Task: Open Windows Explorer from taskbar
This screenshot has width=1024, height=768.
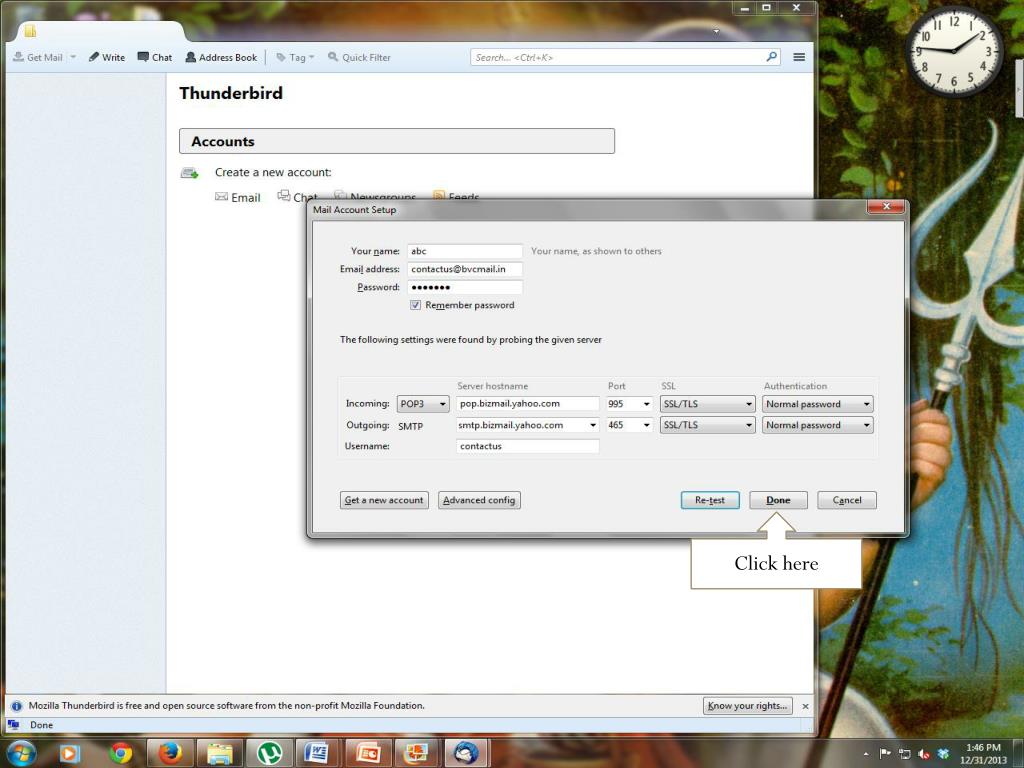Action: click(220, 754)
